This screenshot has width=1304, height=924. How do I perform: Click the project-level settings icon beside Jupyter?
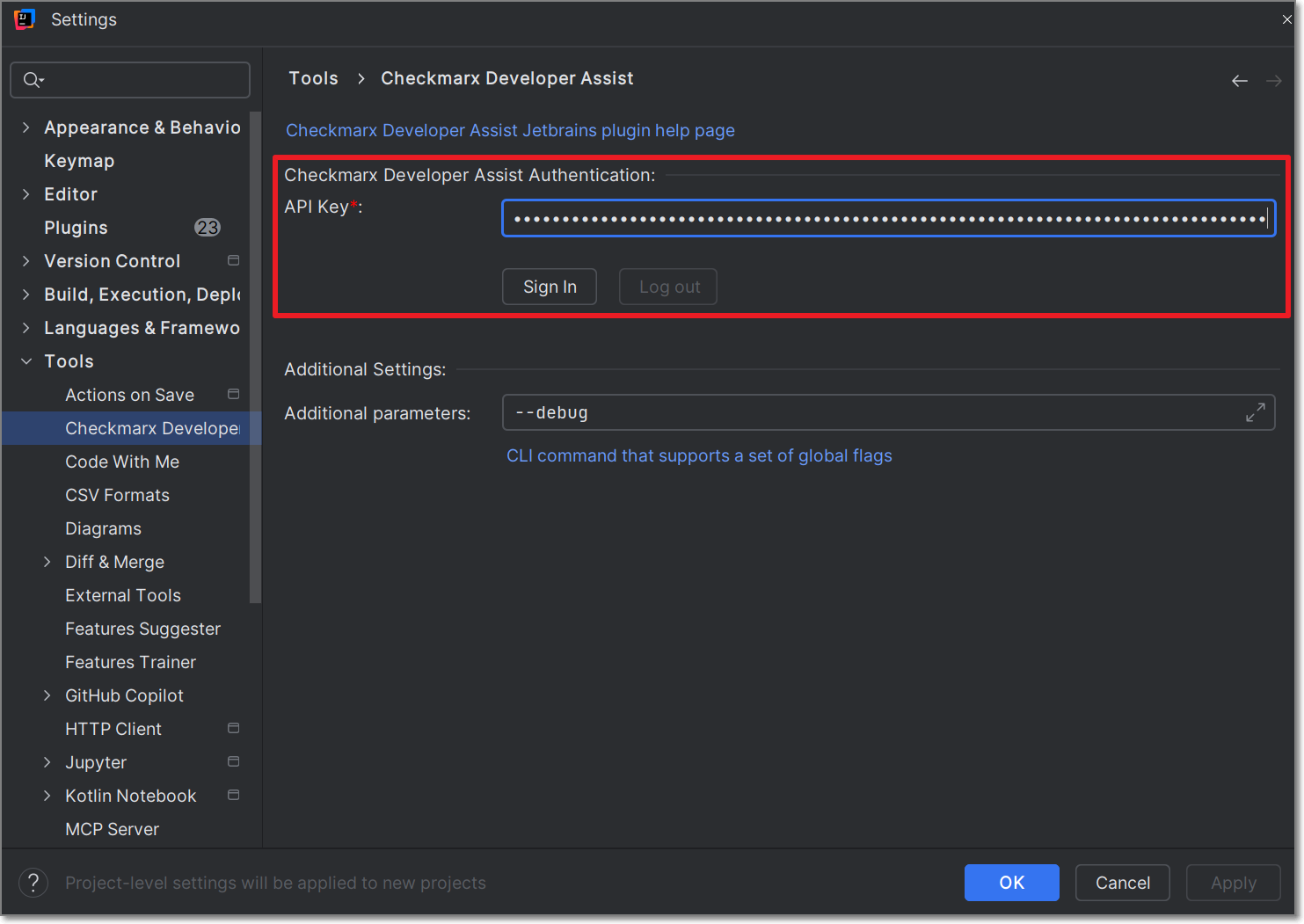[x=233, y=761]
